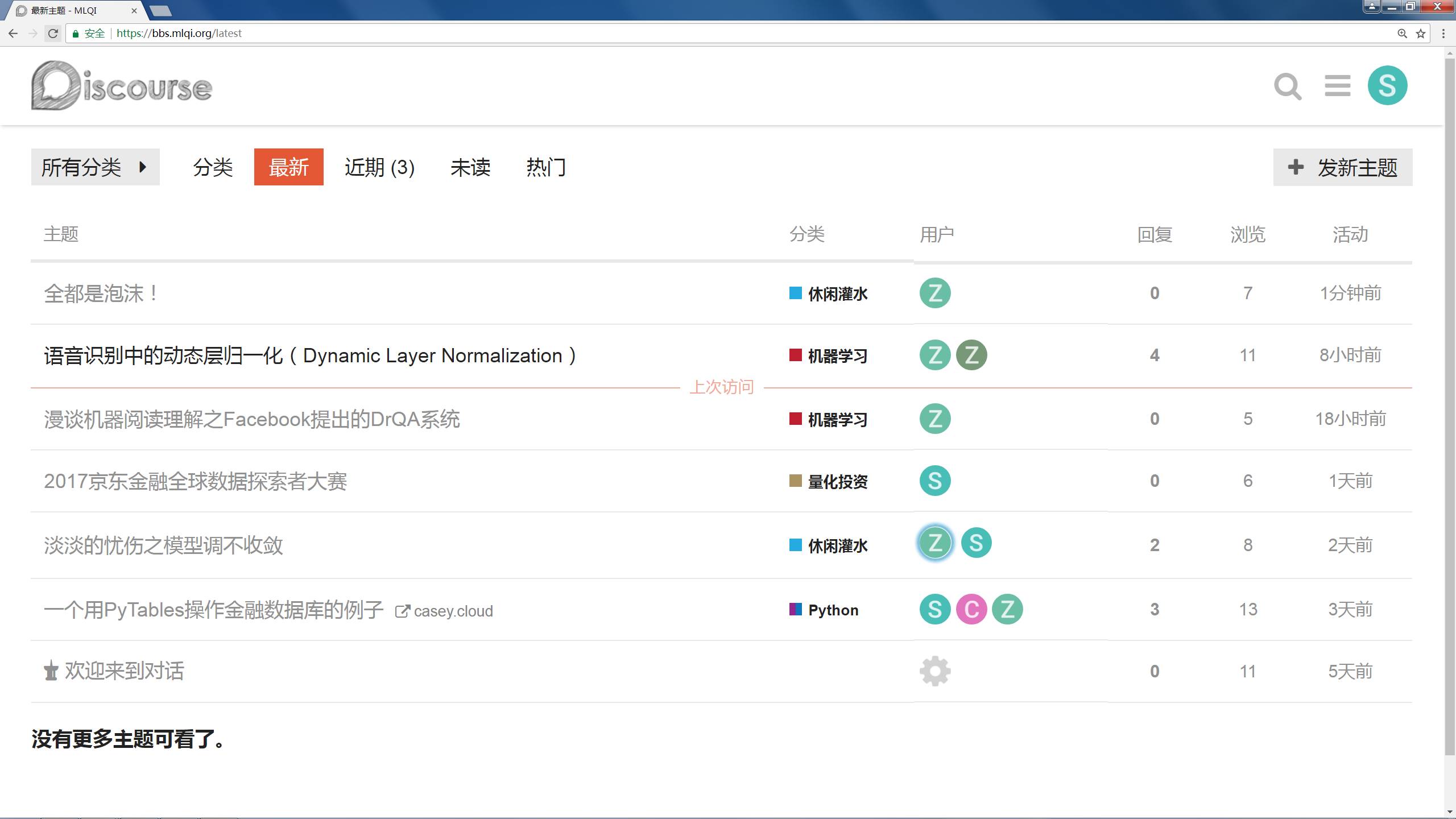Click the Discourse logo
Image resolution: width=1456 pixels, height=819 pixels.
point(122,86)
